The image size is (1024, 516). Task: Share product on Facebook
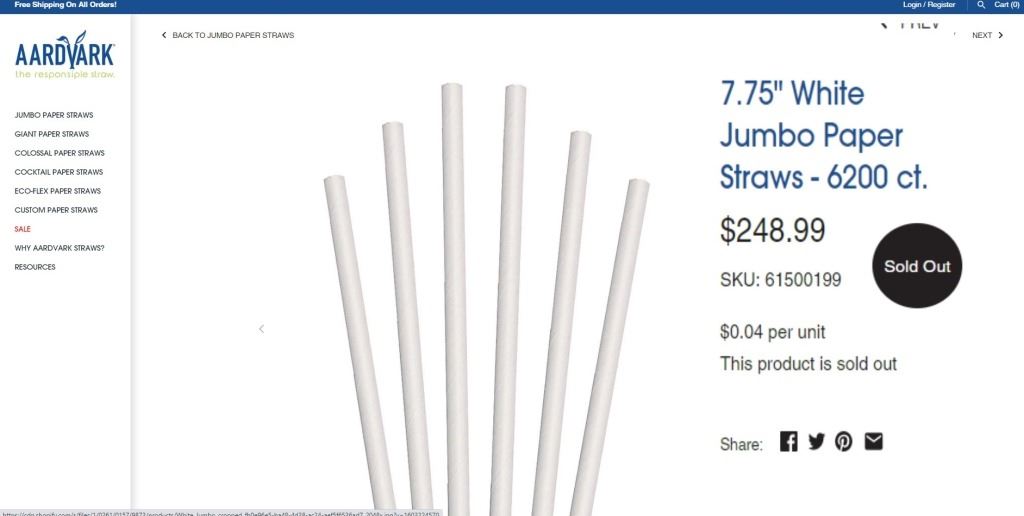point(788,441)
